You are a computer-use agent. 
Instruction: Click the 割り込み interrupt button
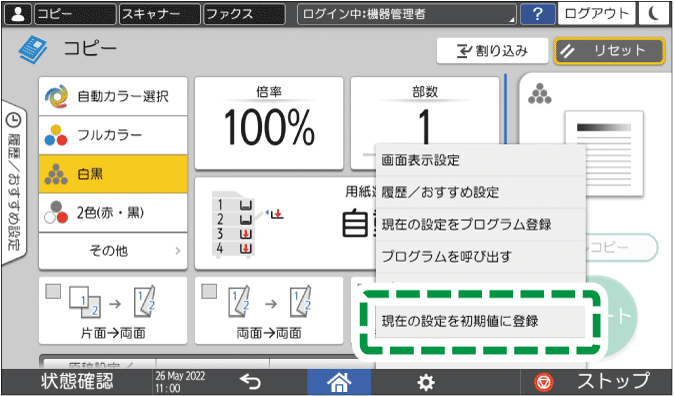[492, 51]
